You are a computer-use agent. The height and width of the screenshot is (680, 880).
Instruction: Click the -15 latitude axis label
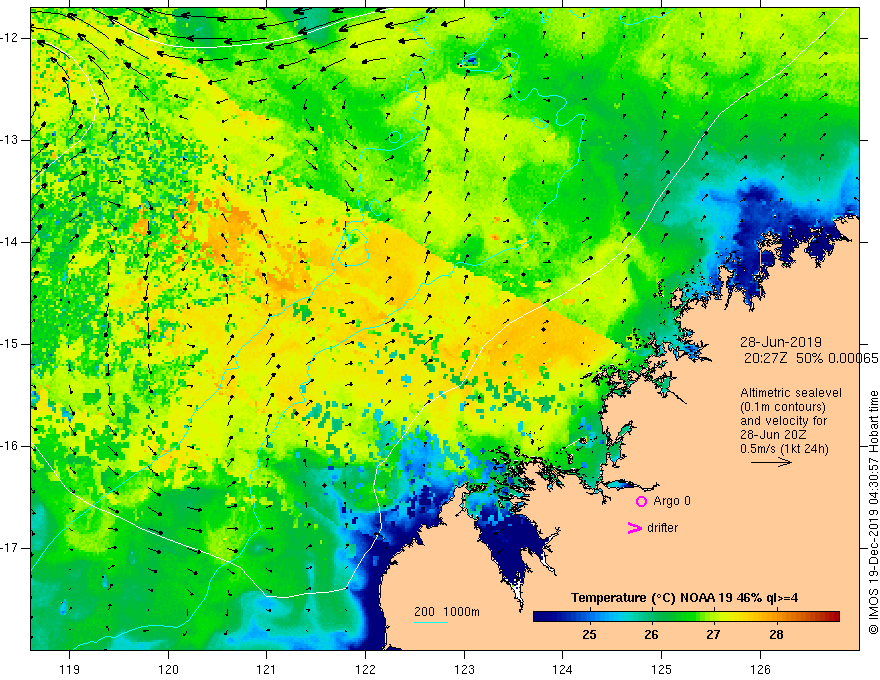pyautogui.click(x=11, y=344)
